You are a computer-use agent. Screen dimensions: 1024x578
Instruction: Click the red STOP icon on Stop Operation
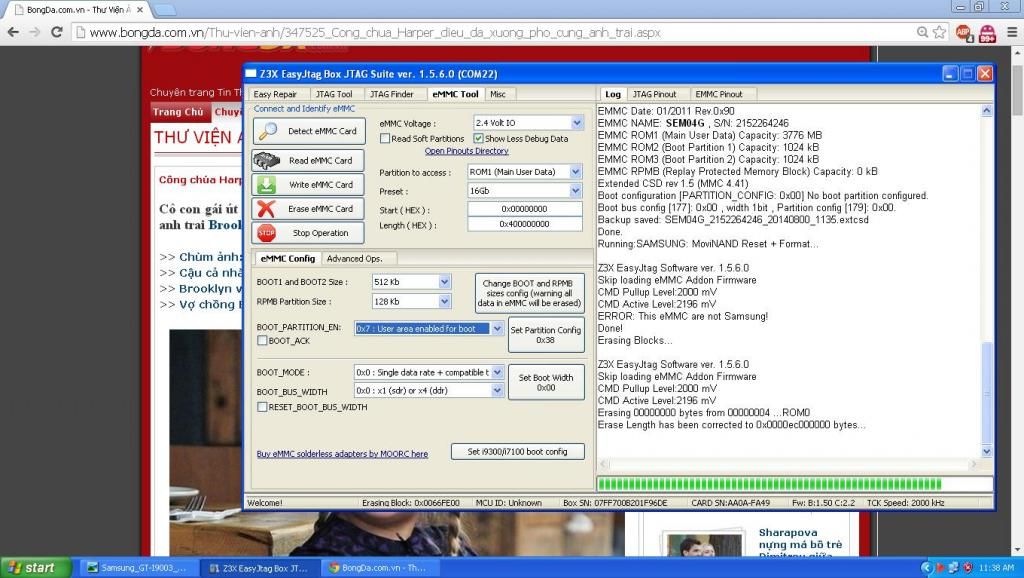coord(266,233)
